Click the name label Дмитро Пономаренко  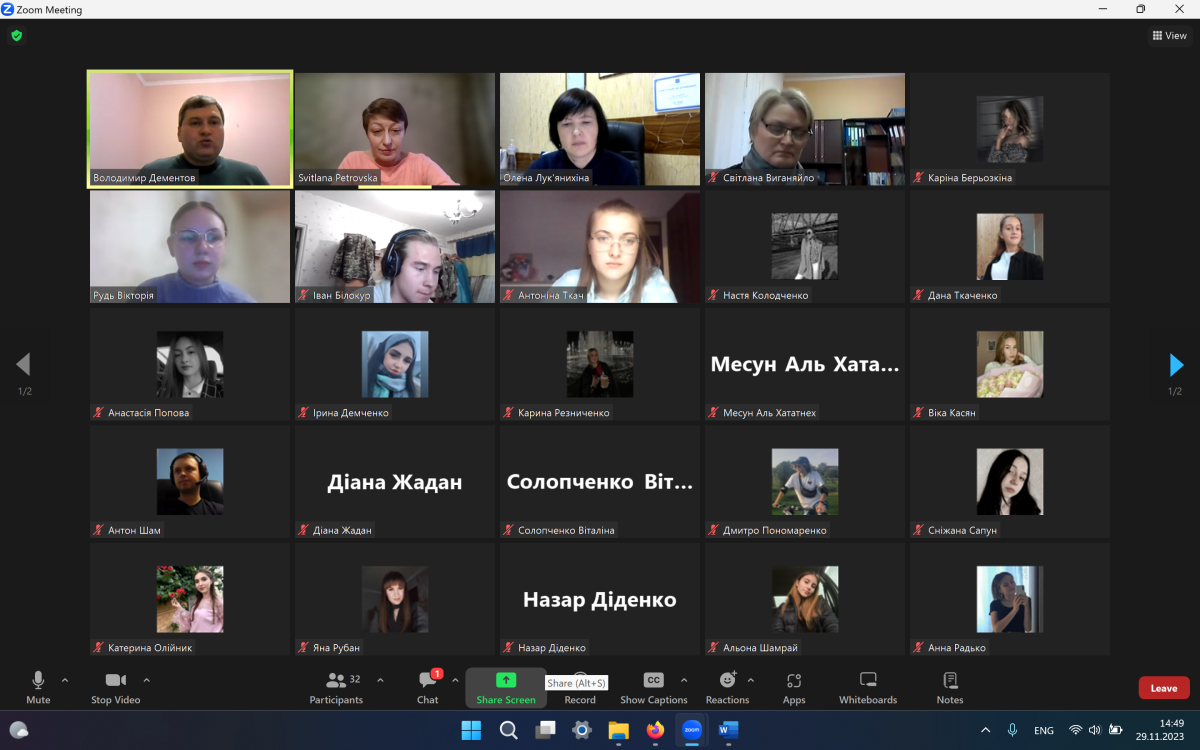pos(775,531)
